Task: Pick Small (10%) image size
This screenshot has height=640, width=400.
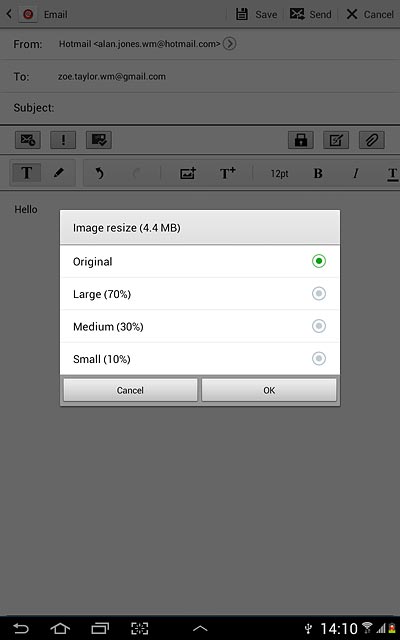Action: pyautogui.click(x=200, y=359)
